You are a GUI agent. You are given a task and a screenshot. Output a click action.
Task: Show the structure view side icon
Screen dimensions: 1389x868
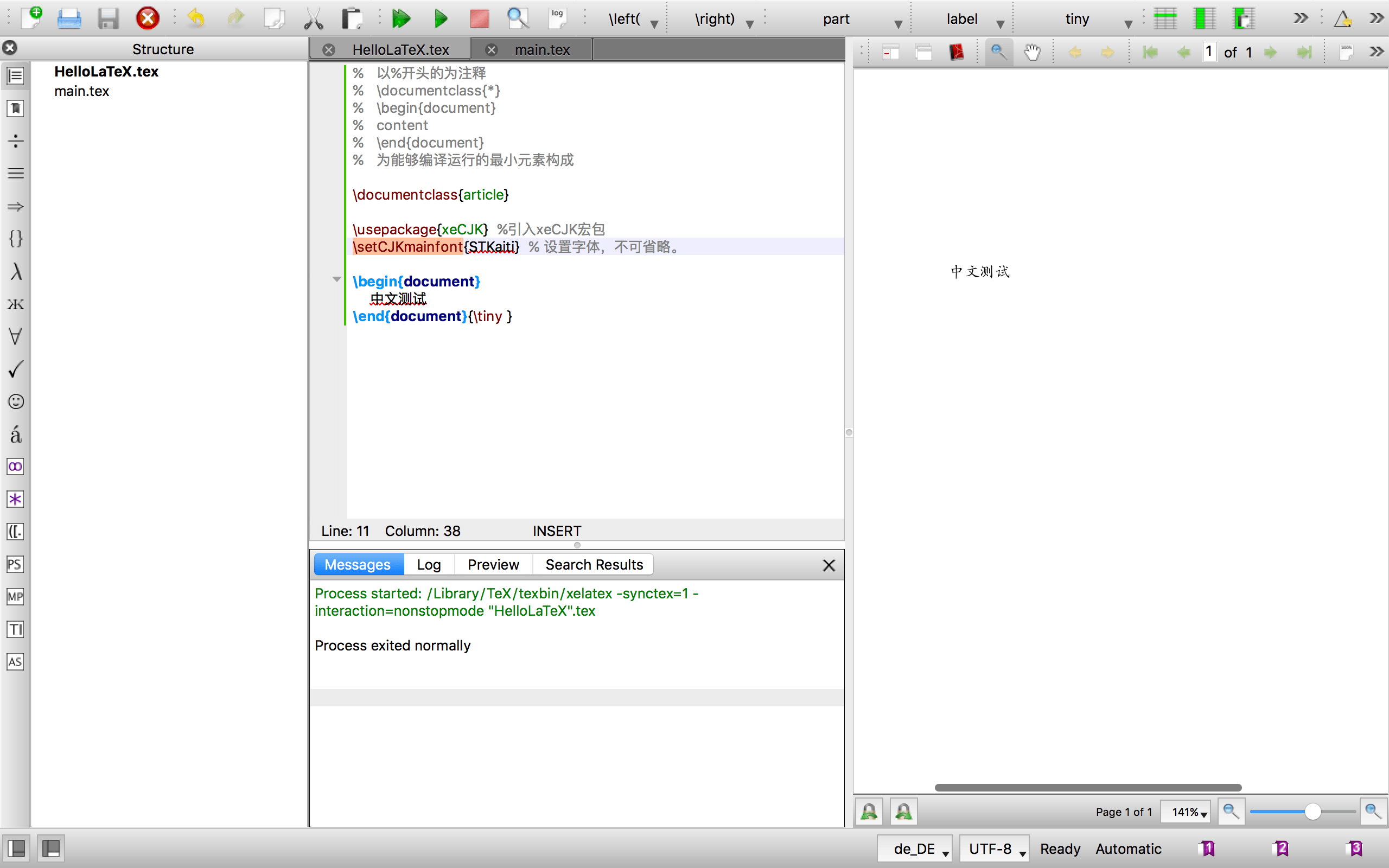[16, 76]
